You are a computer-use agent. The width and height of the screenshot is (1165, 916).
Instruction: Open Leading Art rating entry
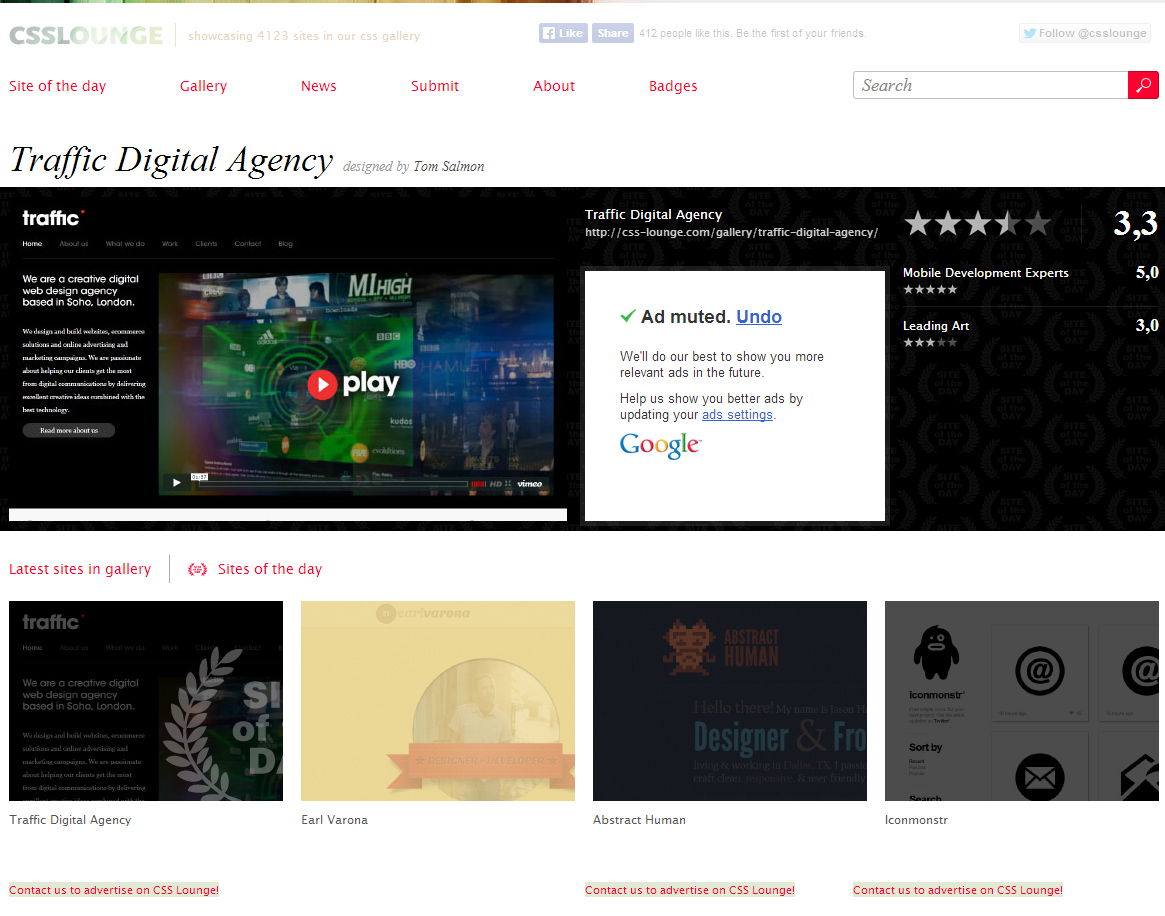(935, 325)
